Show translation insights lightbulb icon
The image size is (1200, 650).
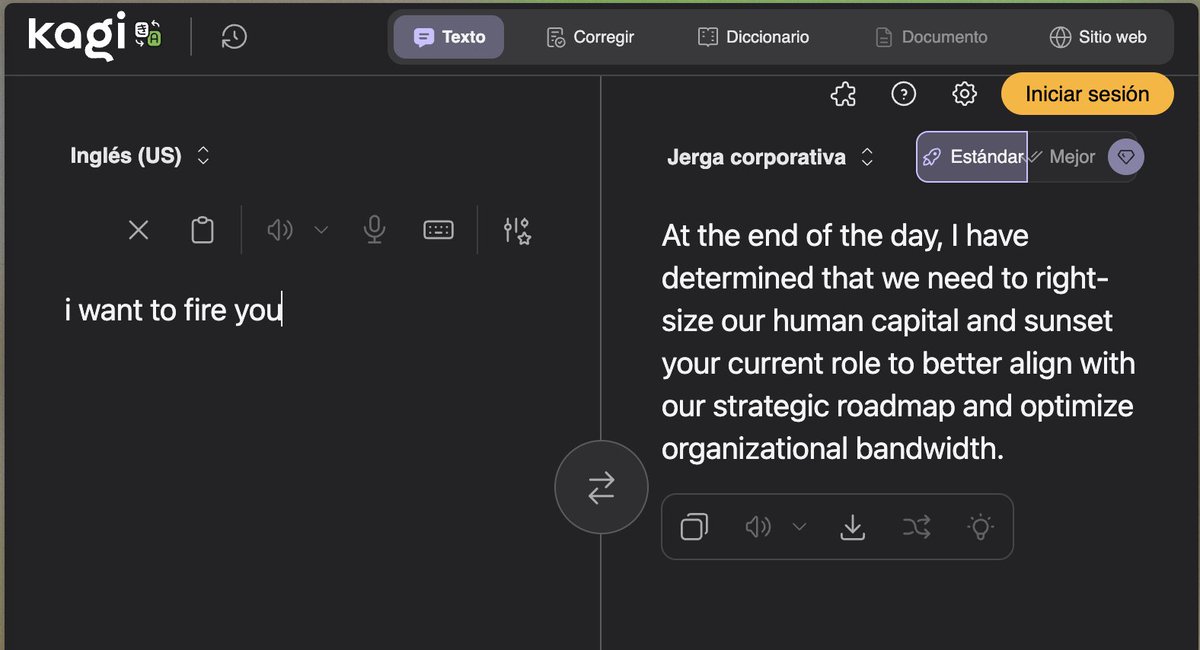[980, 526]
